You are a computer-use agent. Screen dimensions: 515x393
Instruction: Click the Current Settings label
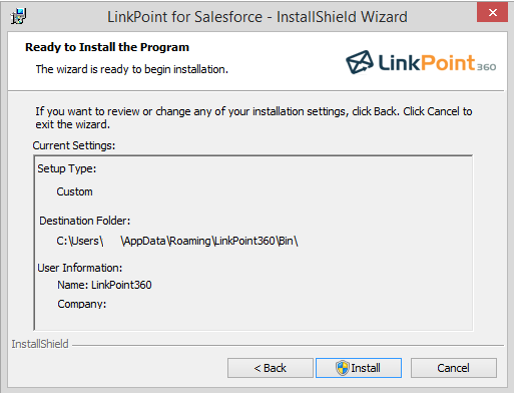pos(74,146)
